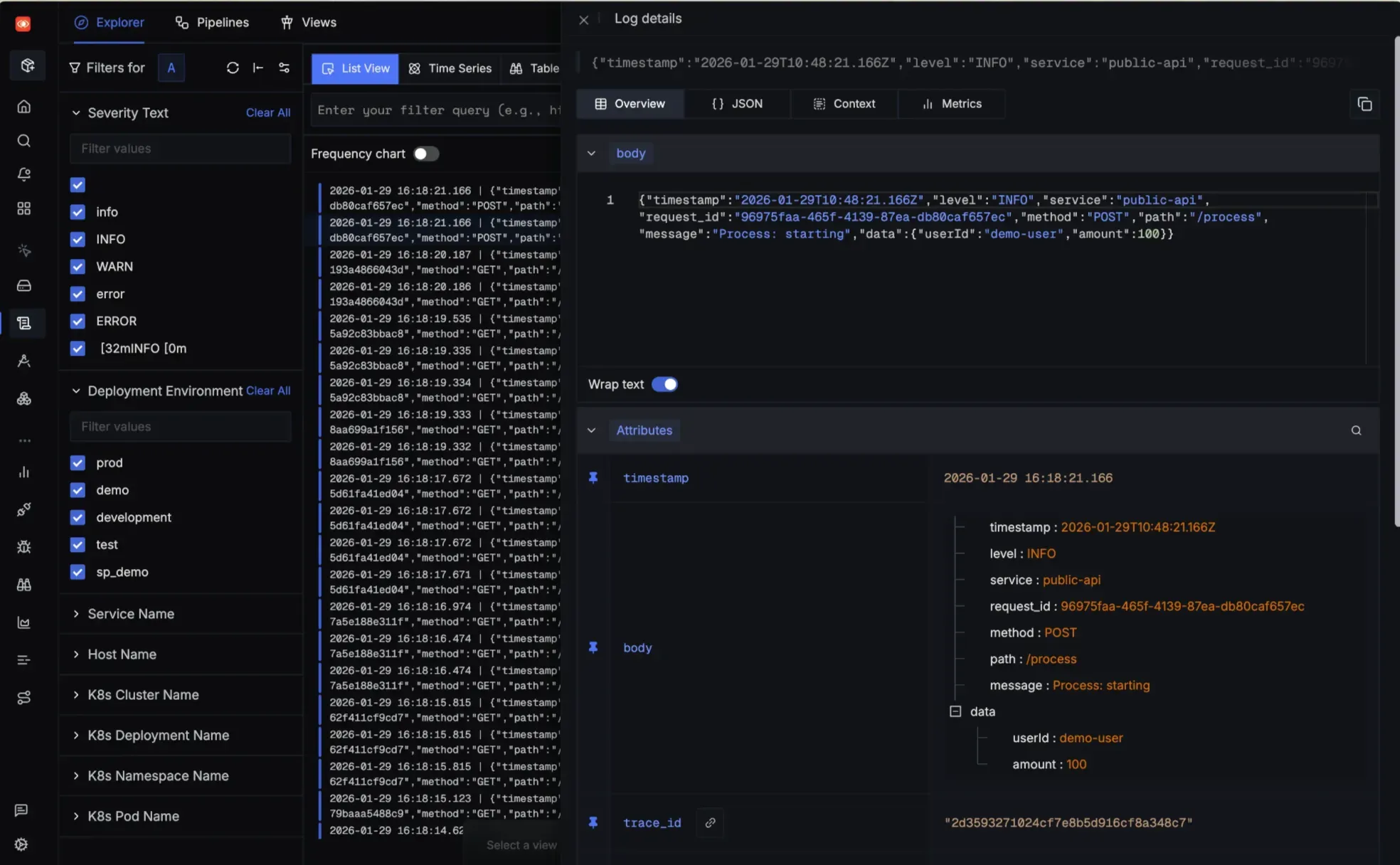Switch to the JSON tab in Log details

736,104
